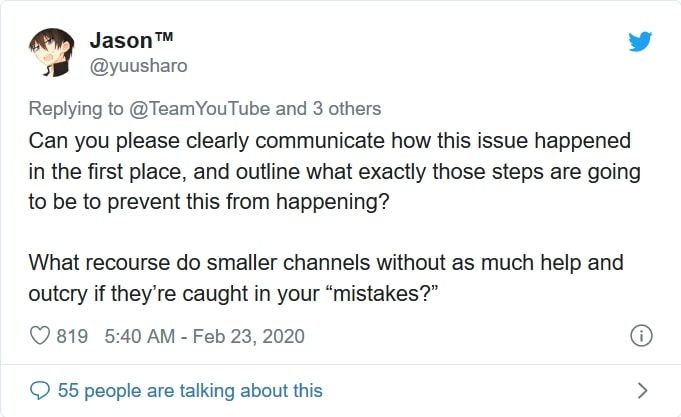Click the ™ symbol beside Jason
Image resolution: width=681 pixels, height=417 pixels.
[164, 36]
